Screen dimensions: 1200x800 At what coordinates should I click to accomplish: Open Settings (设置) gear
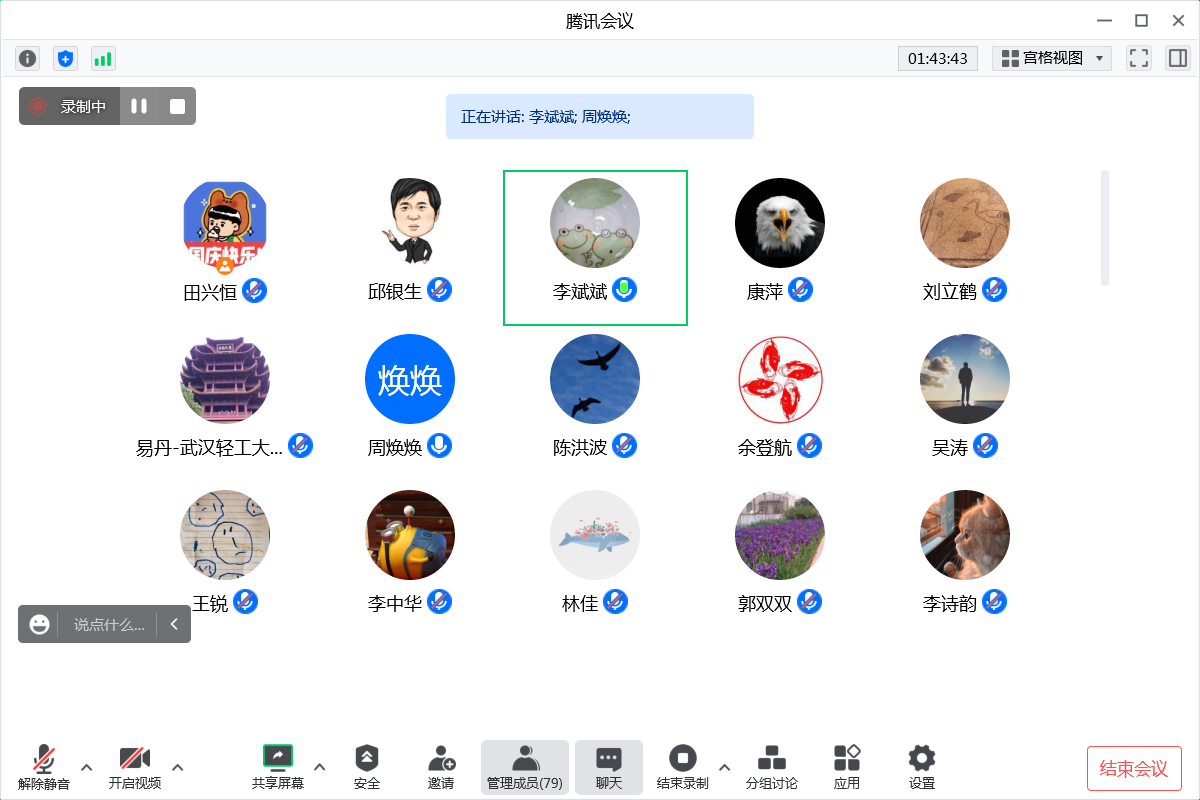point(921,767)
